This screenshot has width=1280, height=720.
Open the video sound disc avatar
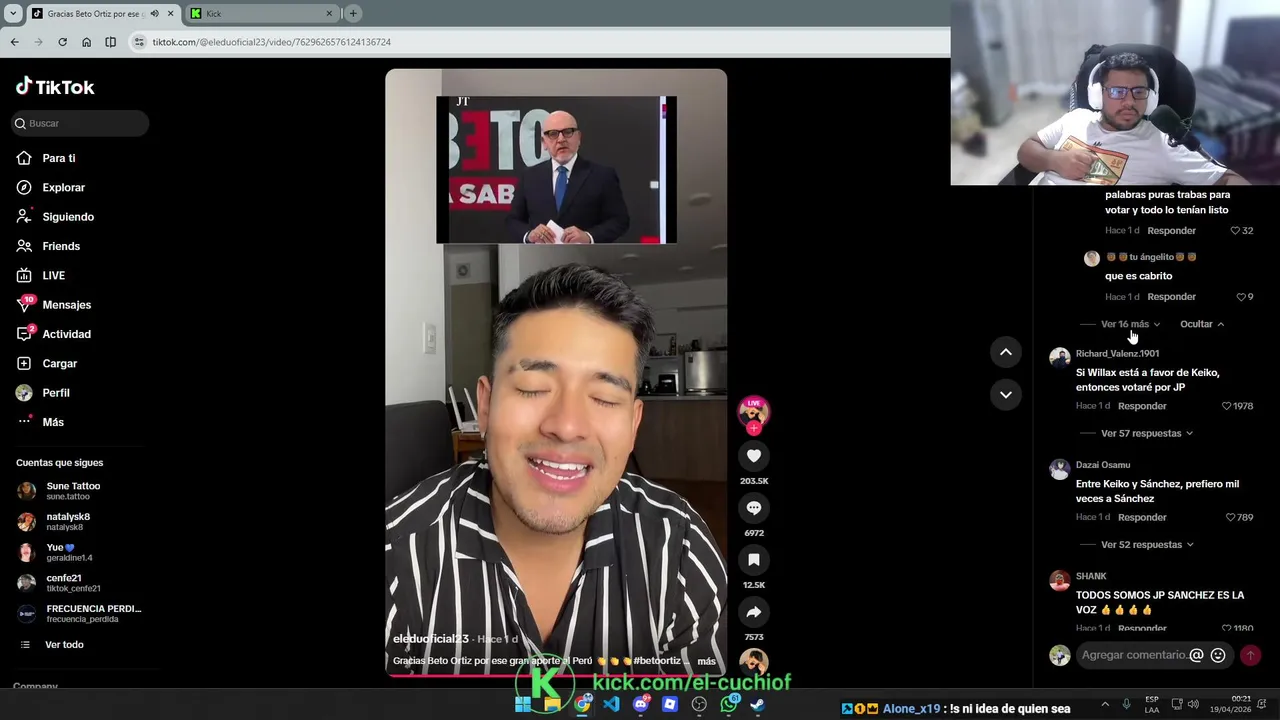754,662
